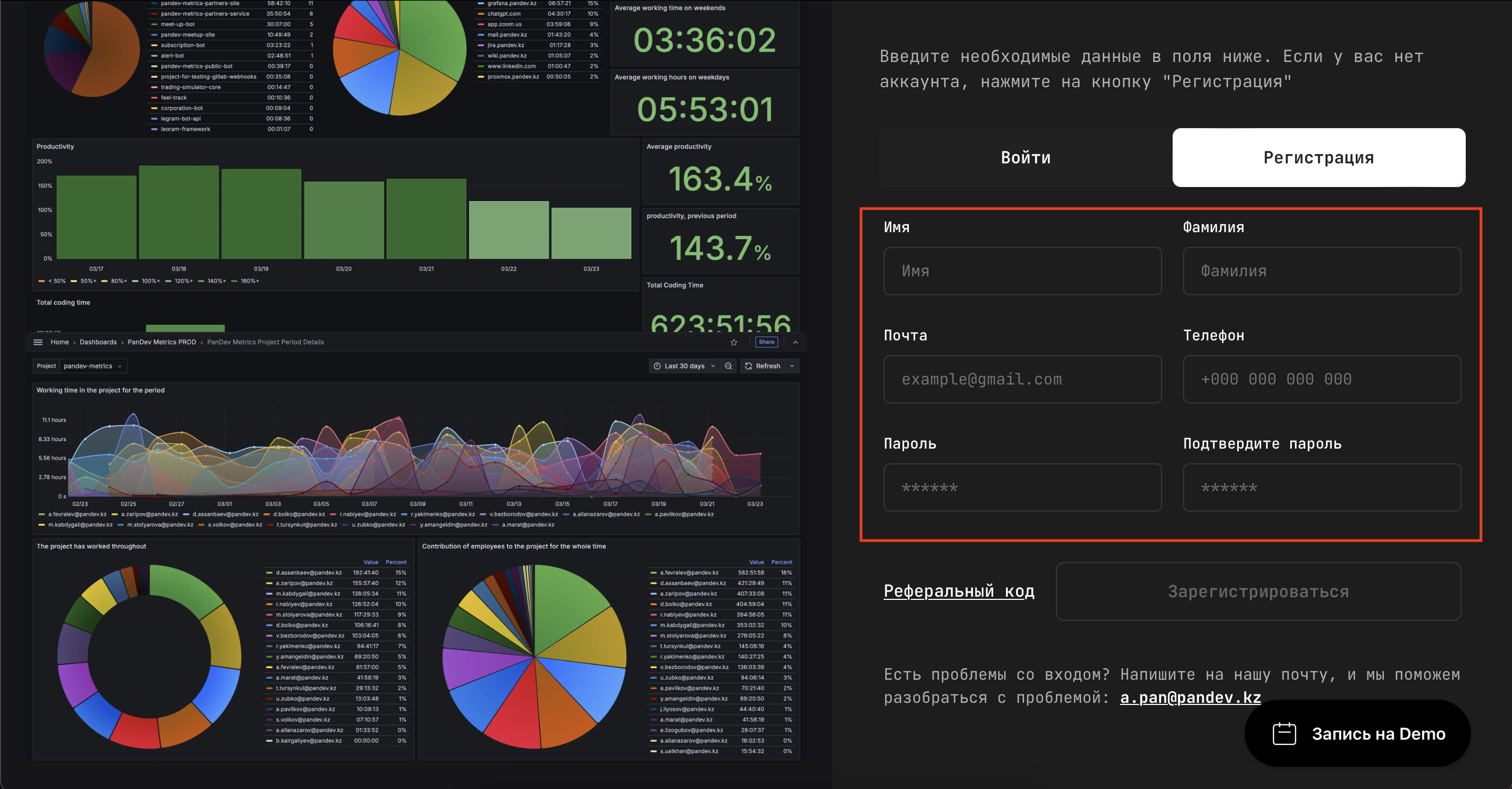Click the zoom out time range icon
The image size is (1512, 789).
[x=728, y=366]
